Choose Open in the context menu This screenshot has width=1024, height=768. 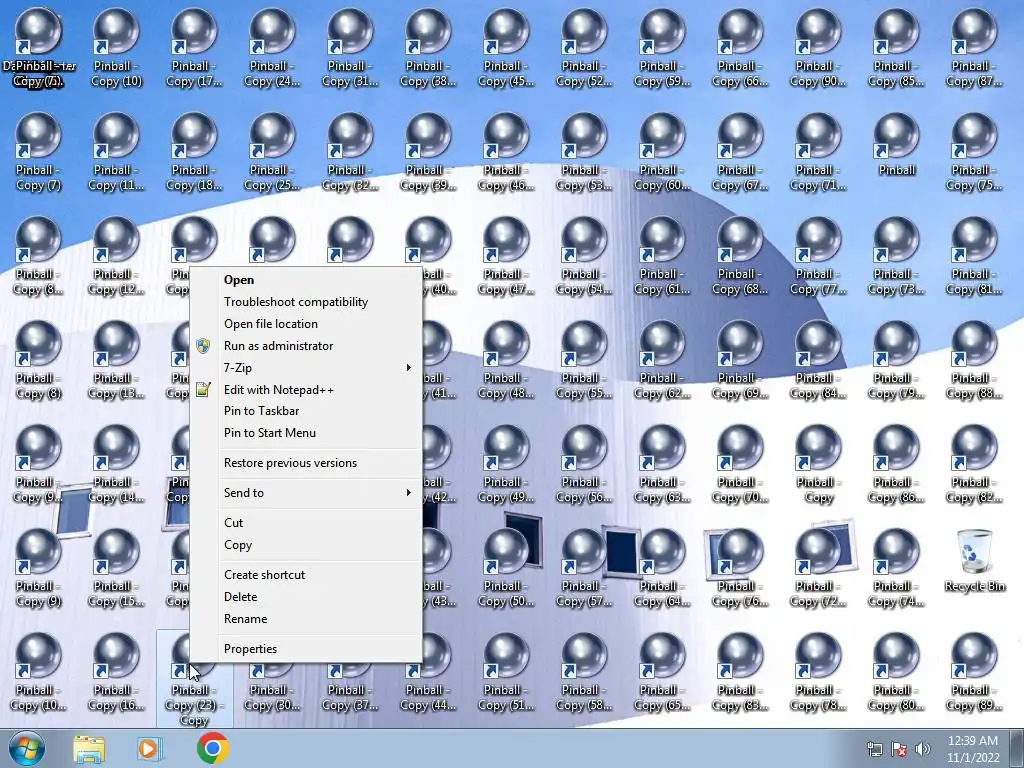pos(306,280)
